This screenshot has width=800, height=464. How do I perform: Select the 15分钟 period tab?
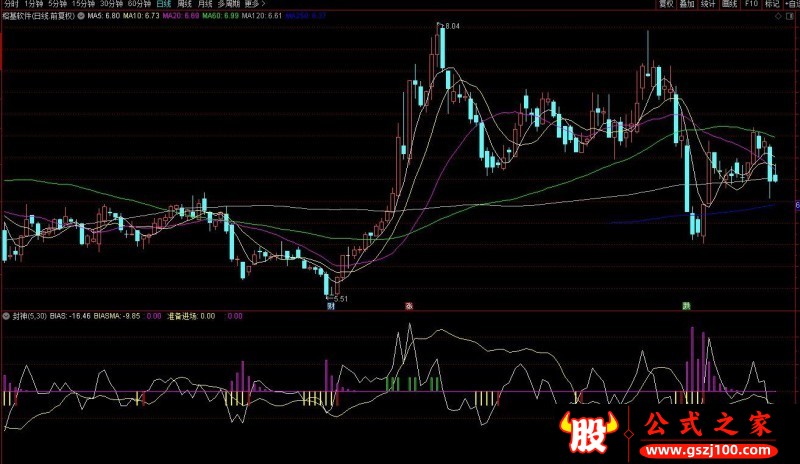pyautogui.click(x=83, y=4)
